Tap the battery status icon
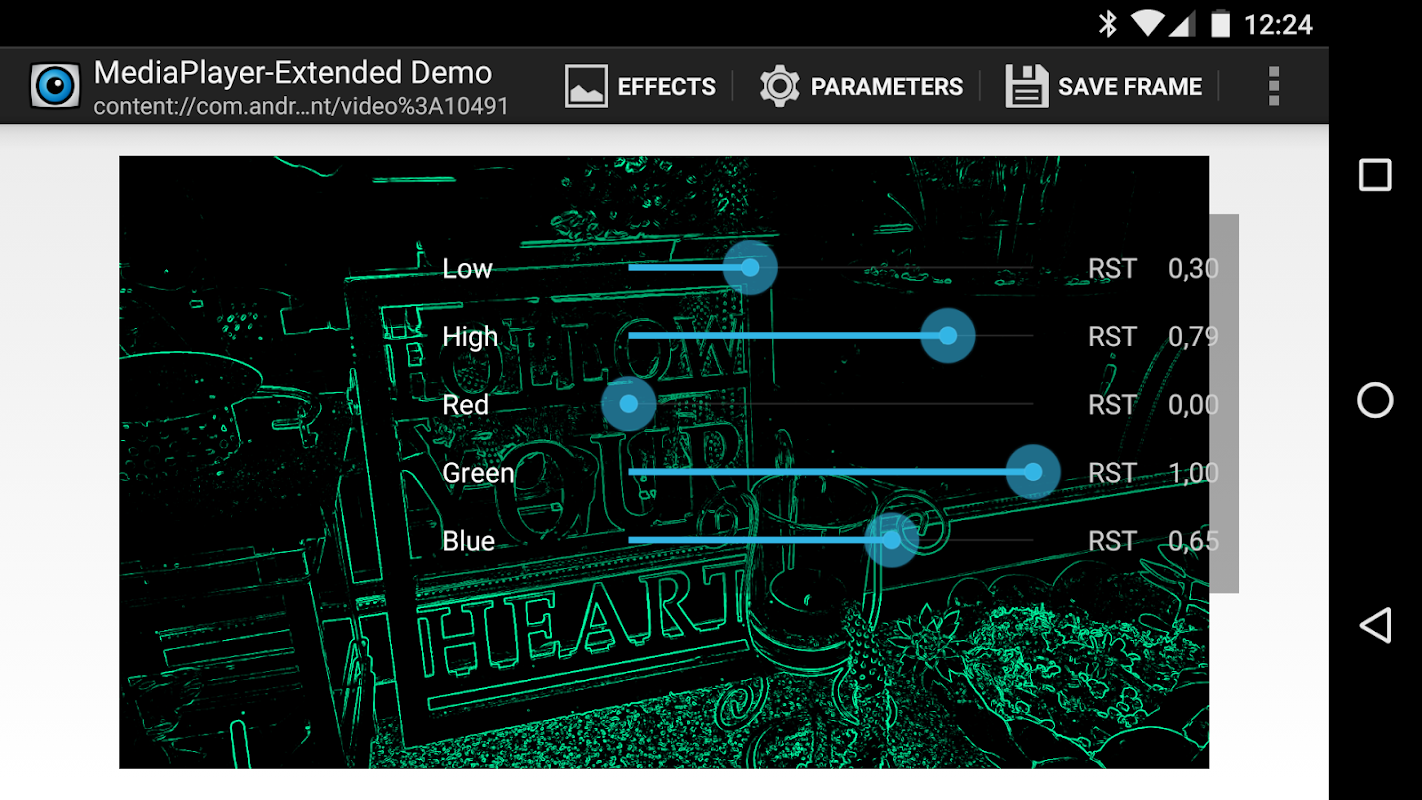Image resolution: width=1422 pixels, height=800 pixels. pyautogui.click(x=1220, y=24)
